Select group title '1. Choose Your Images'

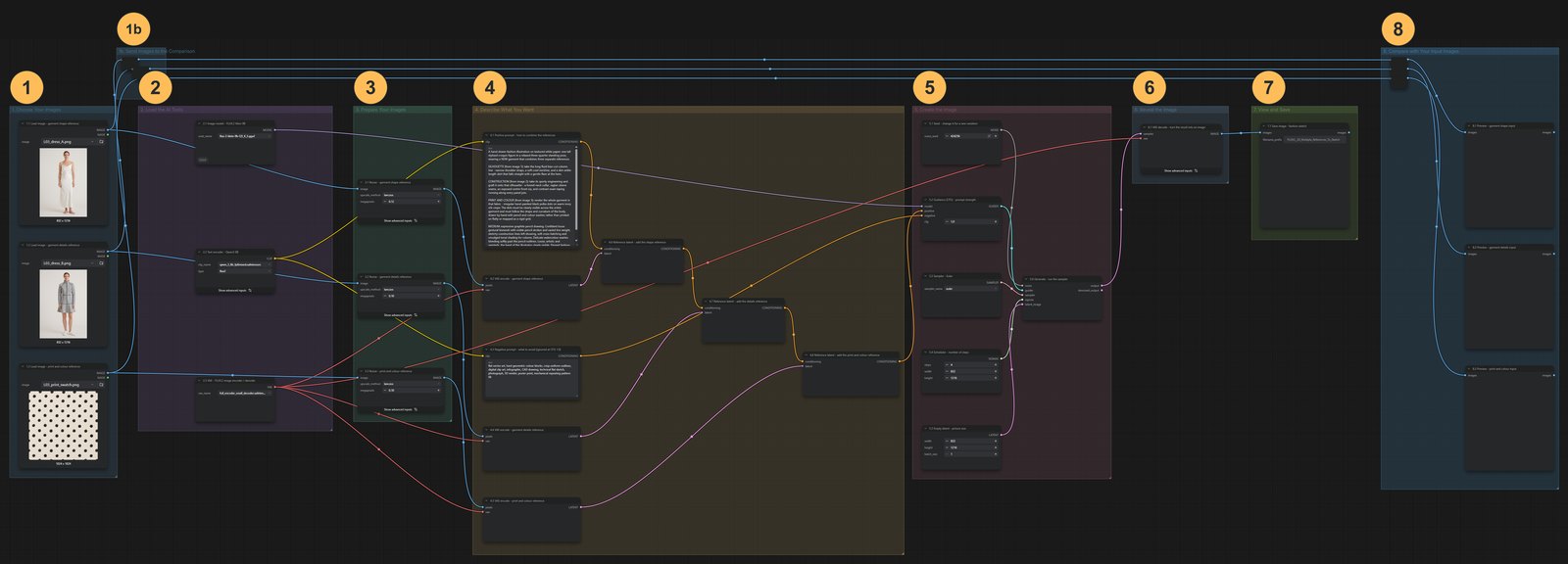click(37, 110)
